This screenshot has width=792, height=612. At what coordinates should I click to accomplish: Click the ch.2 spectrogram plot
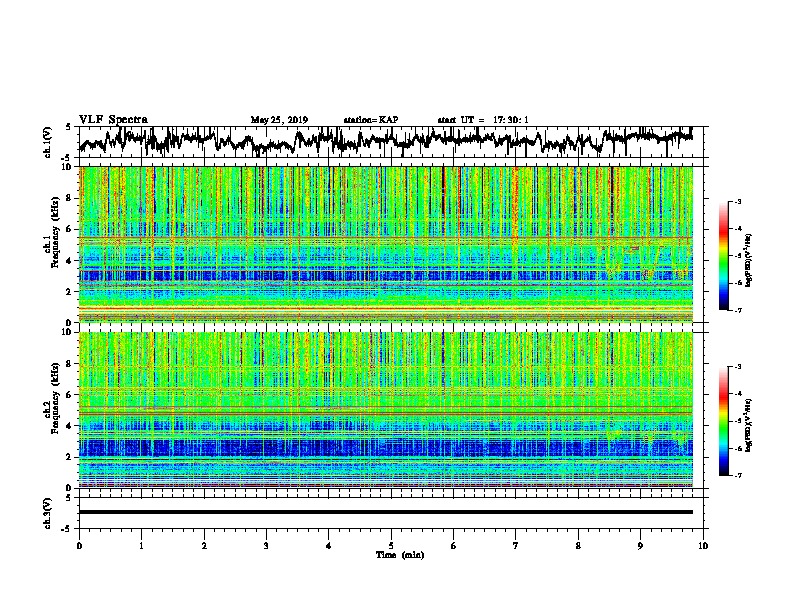pos(386,410)
